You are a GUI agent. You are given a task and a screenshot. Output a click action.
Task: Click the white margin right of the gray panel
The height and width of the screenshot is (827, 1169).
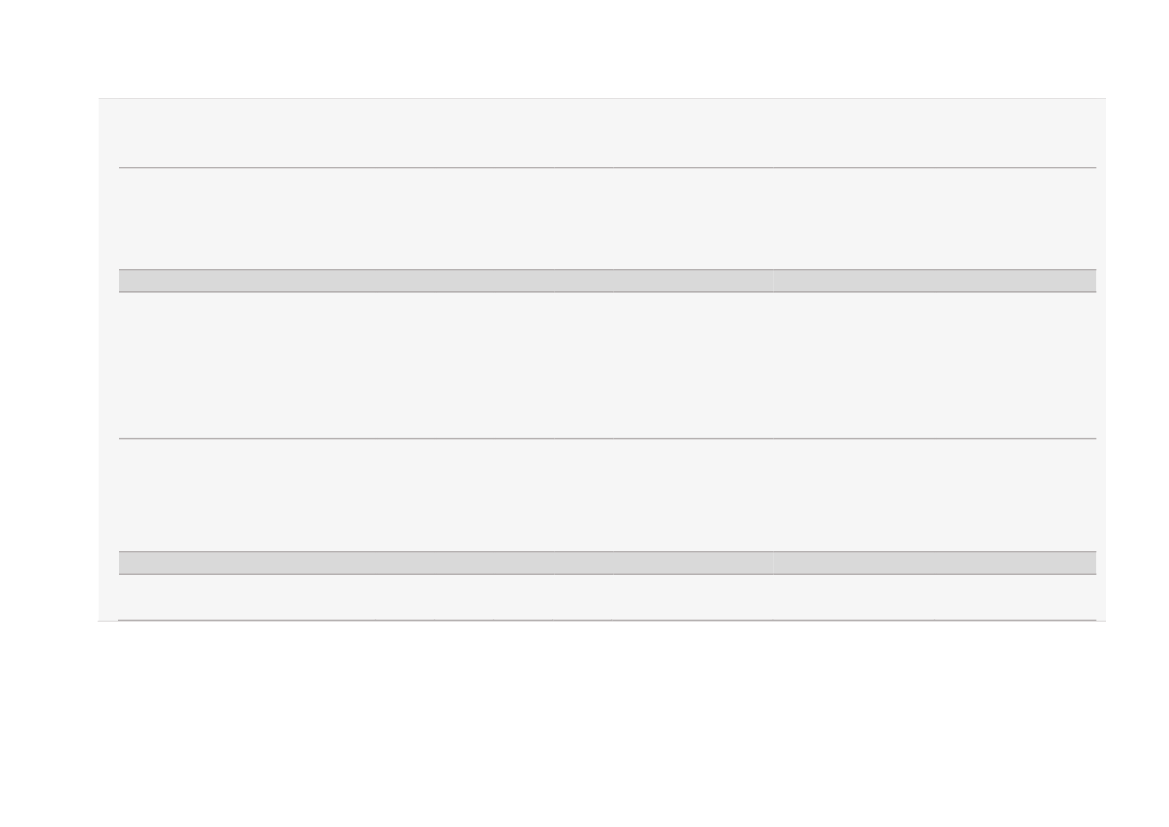(1138, 359)
